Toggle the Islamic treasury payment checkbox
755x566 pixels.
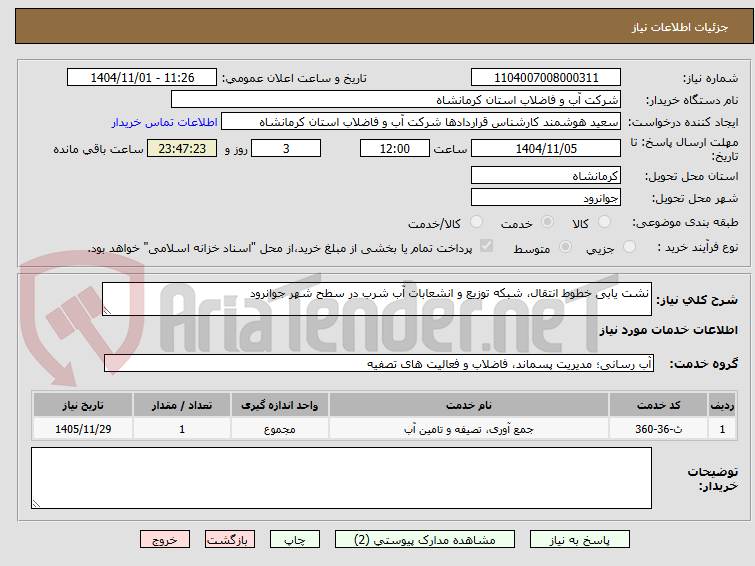486,246
